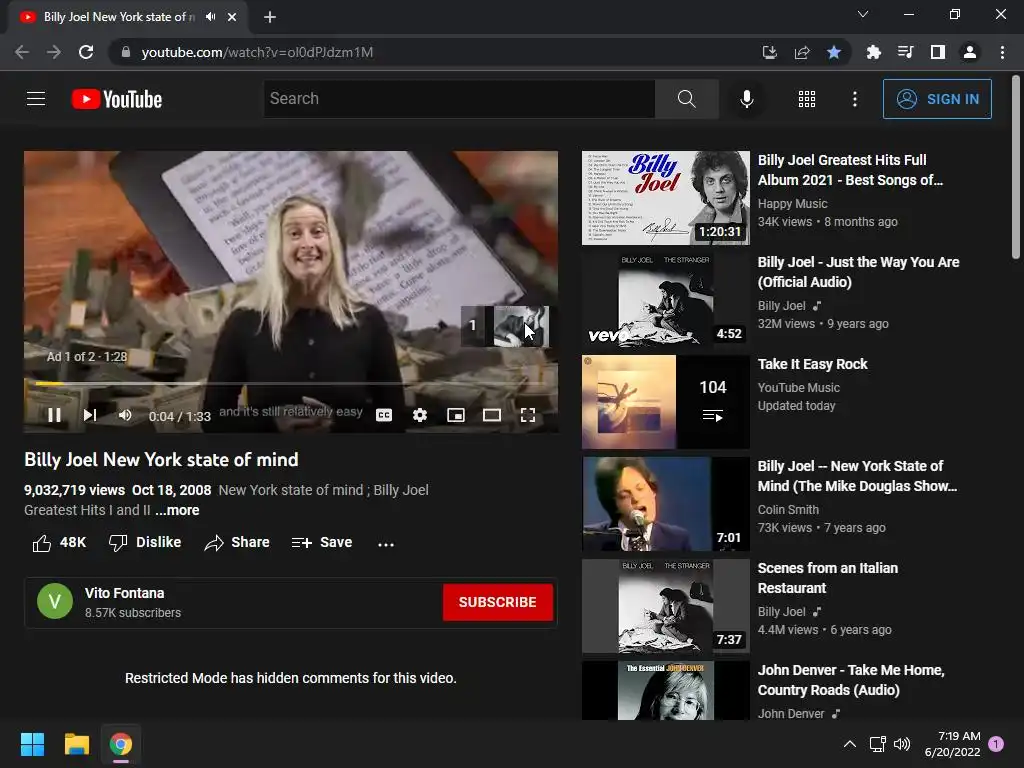Bookmark star in address bar

tap(834, 52)
